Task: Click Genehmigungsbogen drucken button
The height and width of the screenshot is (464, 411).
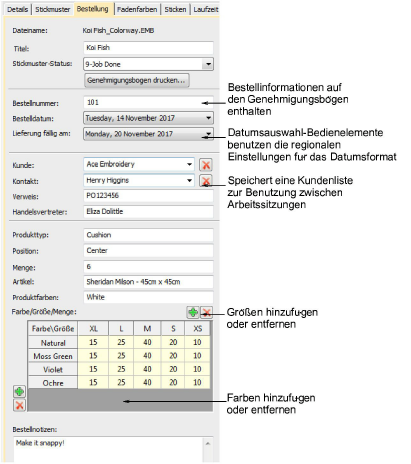Action: (x=137, y=80)
